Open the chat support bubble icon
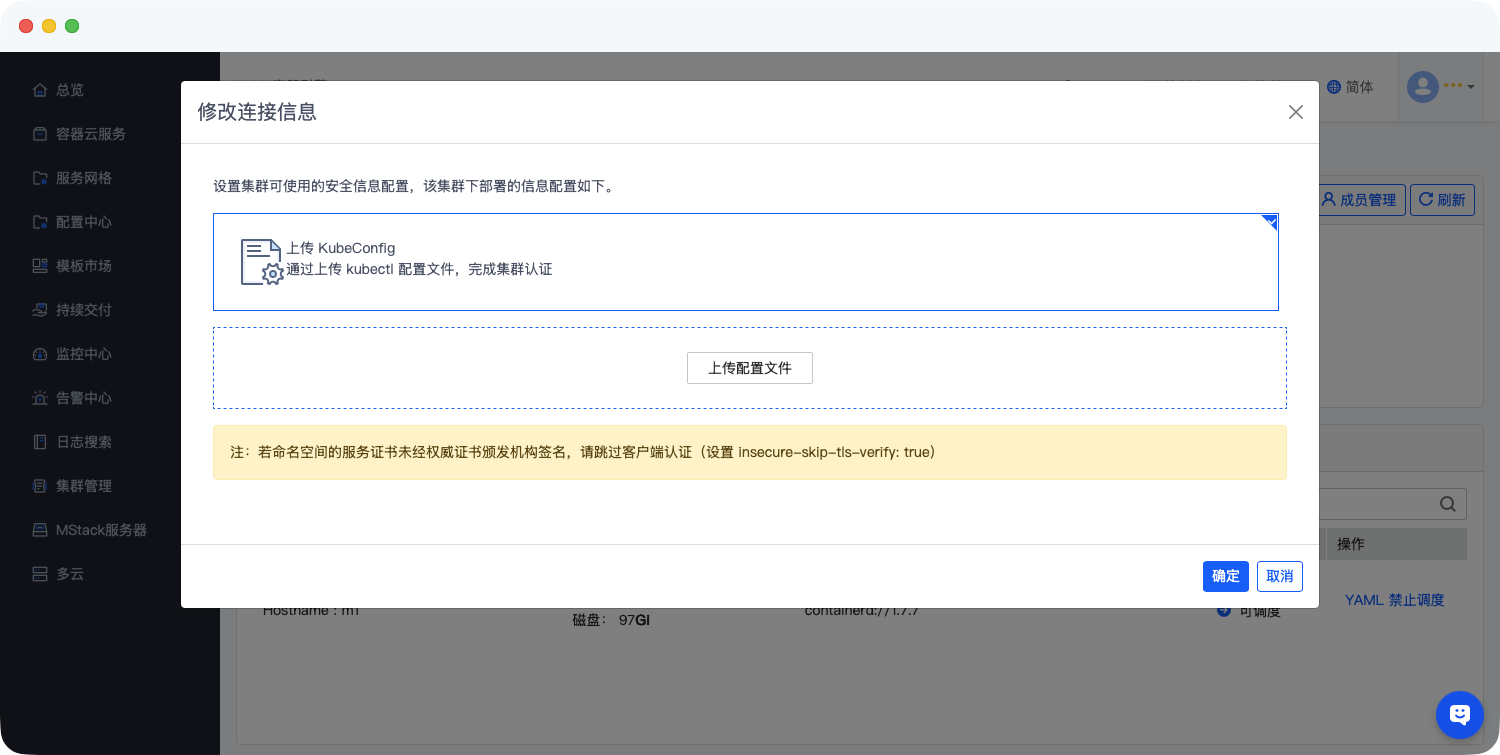Viewport: 1500px width, 755px height. 1459,714
